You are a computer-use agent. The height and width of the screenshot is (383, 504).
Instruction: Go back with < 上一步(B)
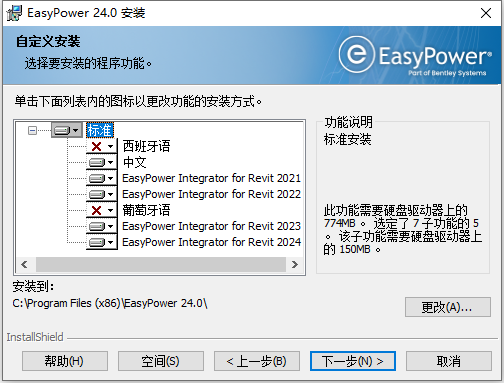click(257, 361)
